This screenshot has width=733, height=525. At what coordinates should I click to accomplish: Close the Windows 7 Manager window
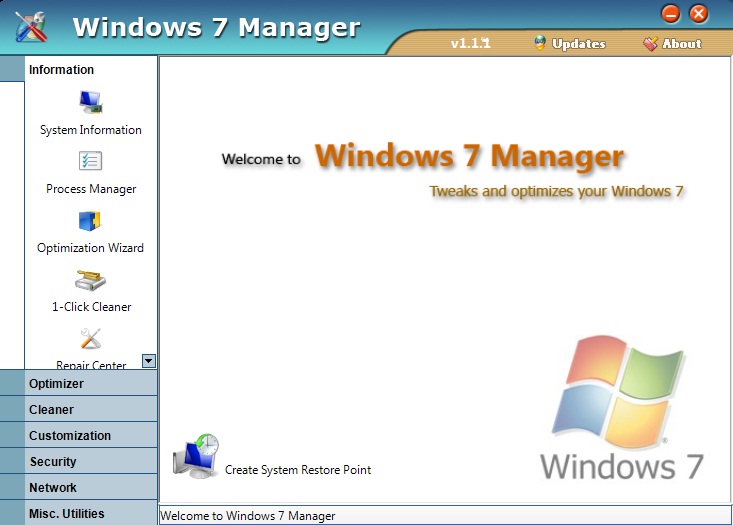pyautogui.click(x=699, y=14)
